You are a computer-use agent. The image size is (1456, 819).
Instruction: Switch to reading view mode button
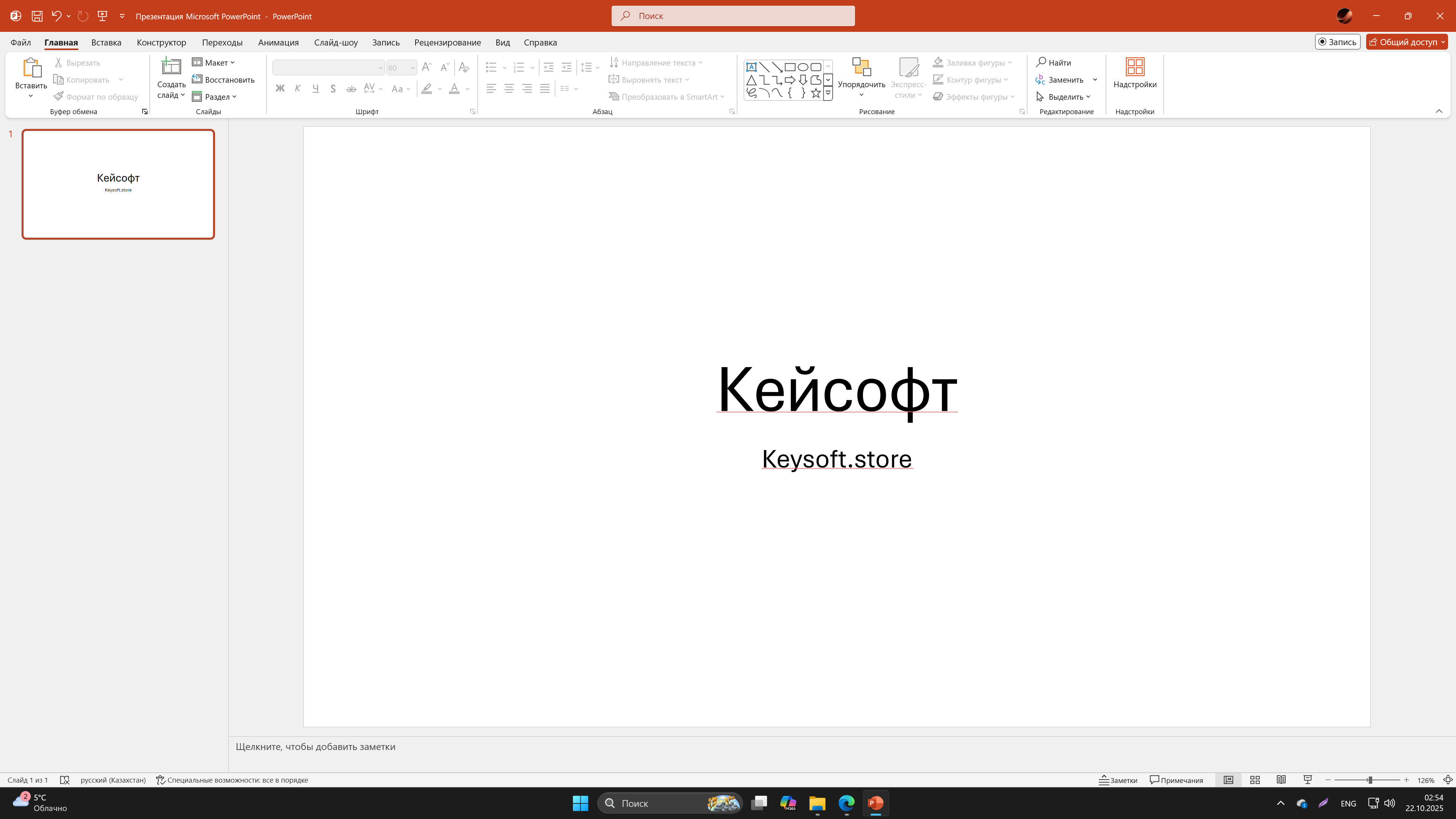tap(1281, 780)
